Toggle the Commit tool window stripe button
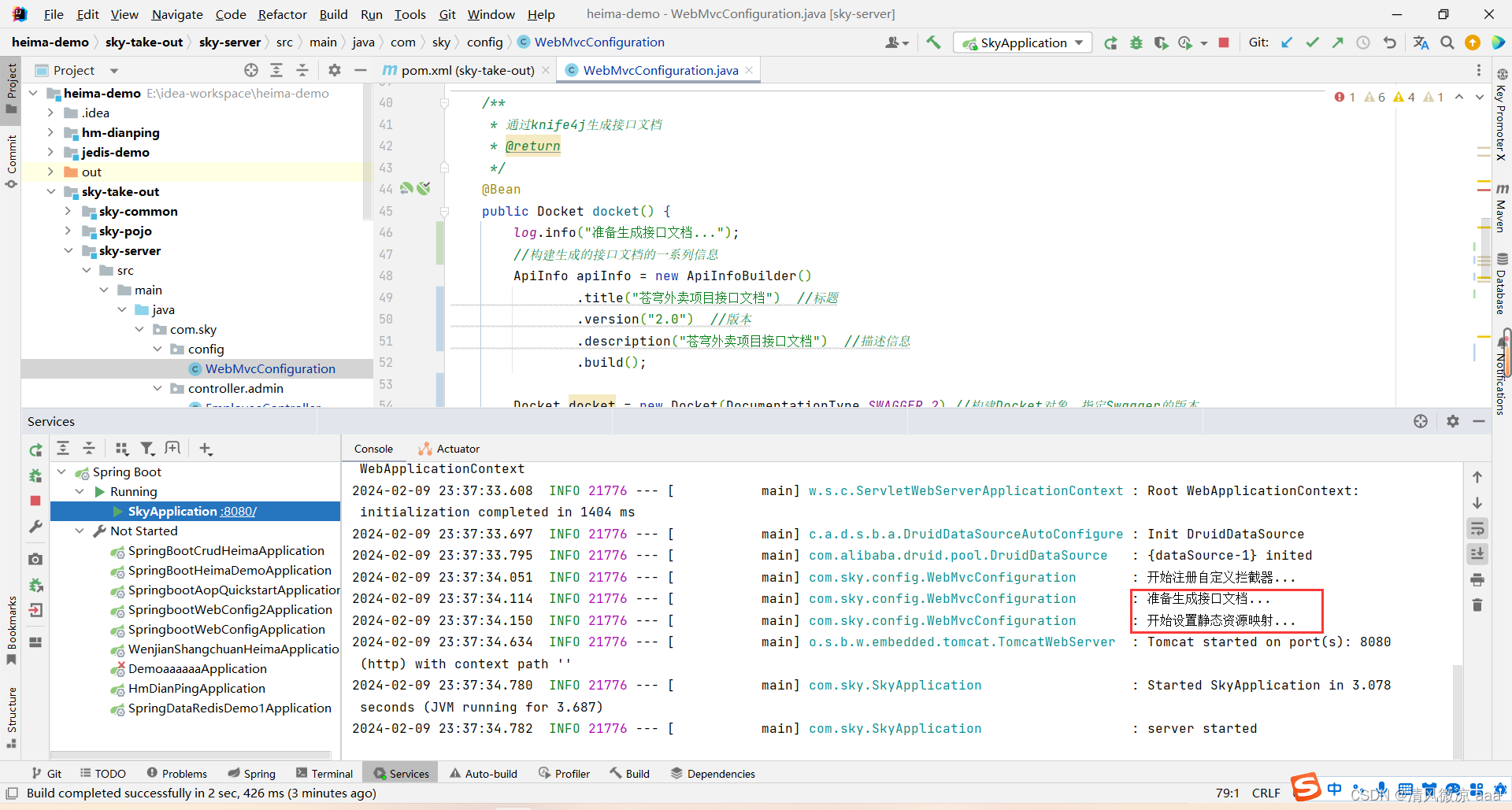Viewport: 1512px width, 810px height. pyautogui.click(x=11, y=161)
